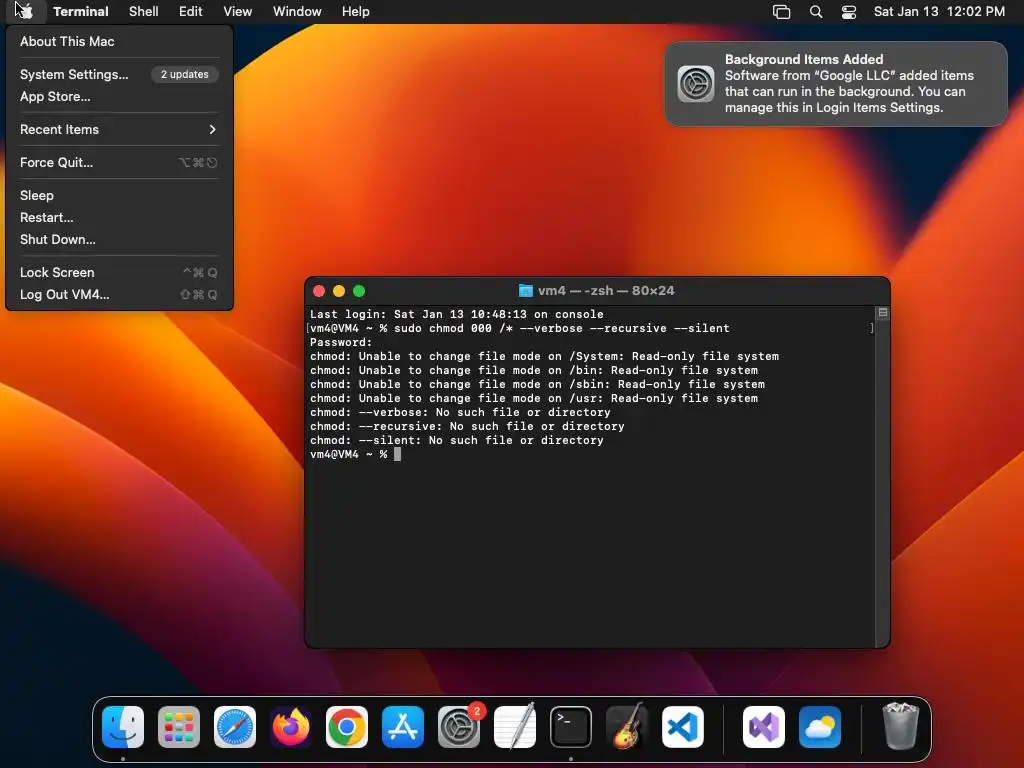The height and width of the screenshot is (768, 1024).
Task: Click the 2 updates badge
Action: [x=185, y=74]
